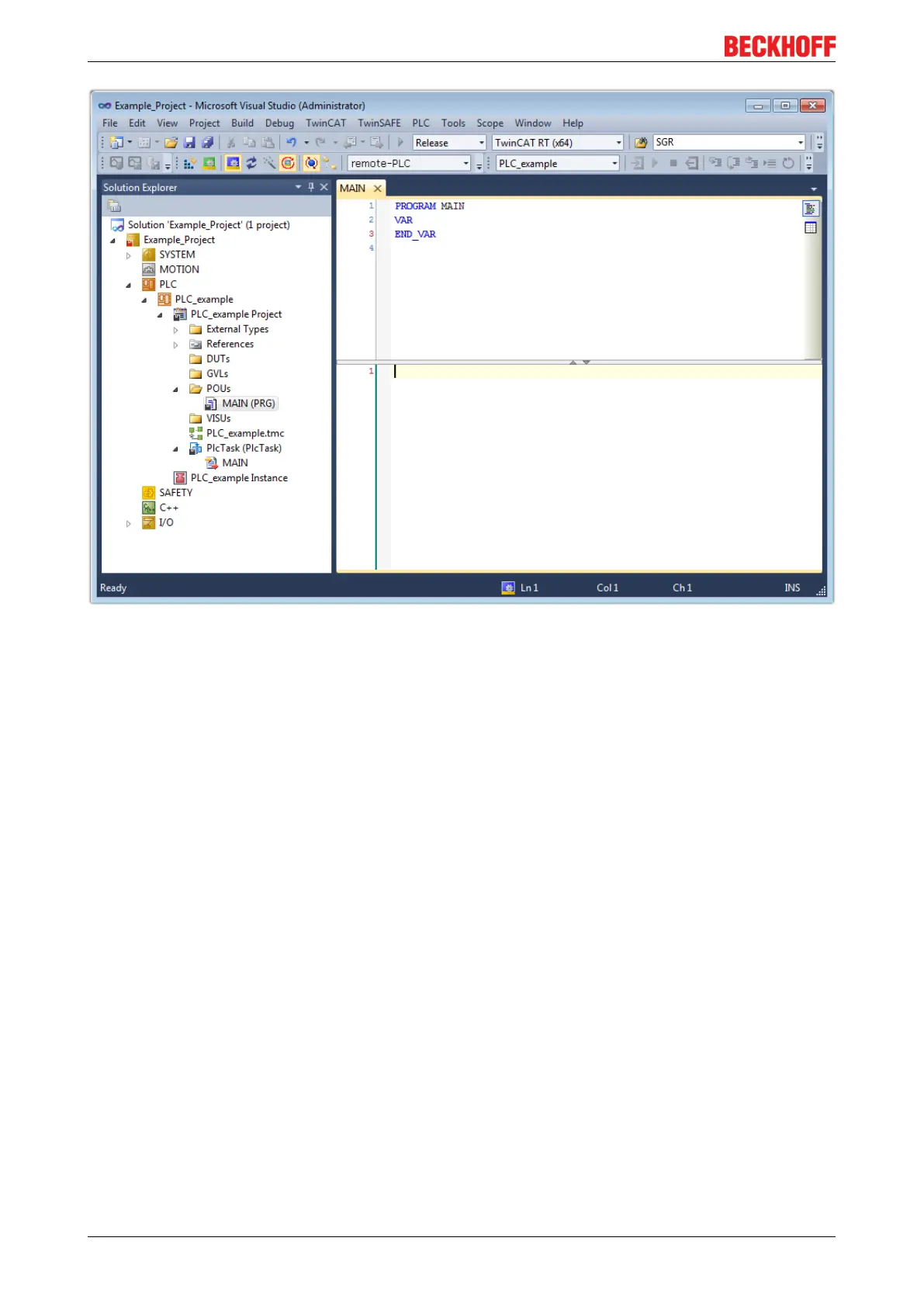Click the TwinCAT Activate Configuration icon
The height and width of the screenshot is (1307, 924).
189,163
